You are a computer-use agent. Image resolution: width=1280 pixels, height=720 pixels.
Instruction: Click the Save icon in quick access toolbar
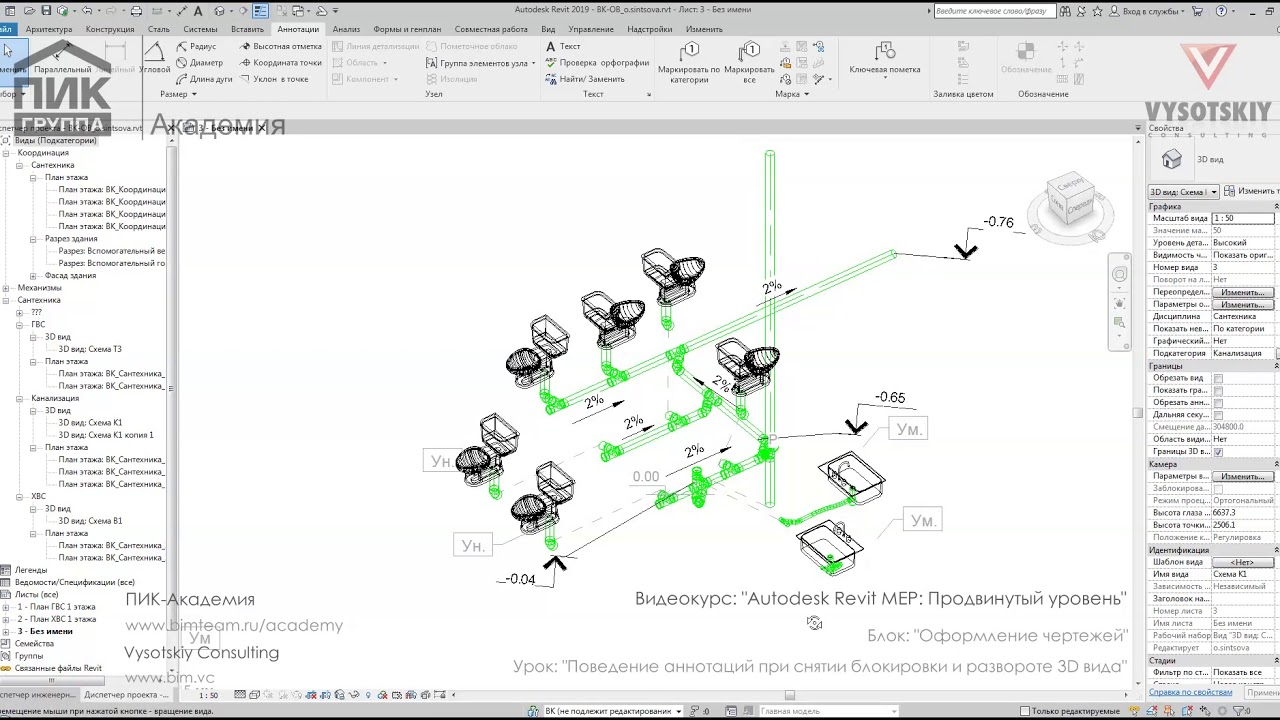click(x=46, y=11)
